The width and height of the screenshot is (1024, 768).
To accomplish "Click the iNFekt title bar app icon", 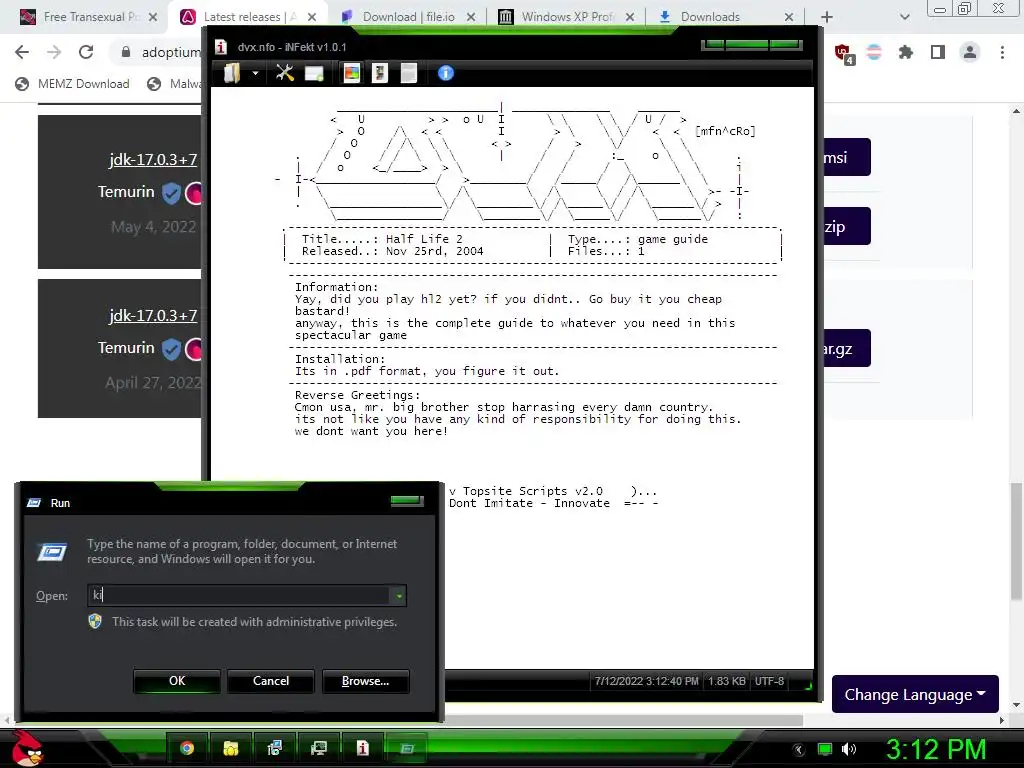I will pos(221,47).
